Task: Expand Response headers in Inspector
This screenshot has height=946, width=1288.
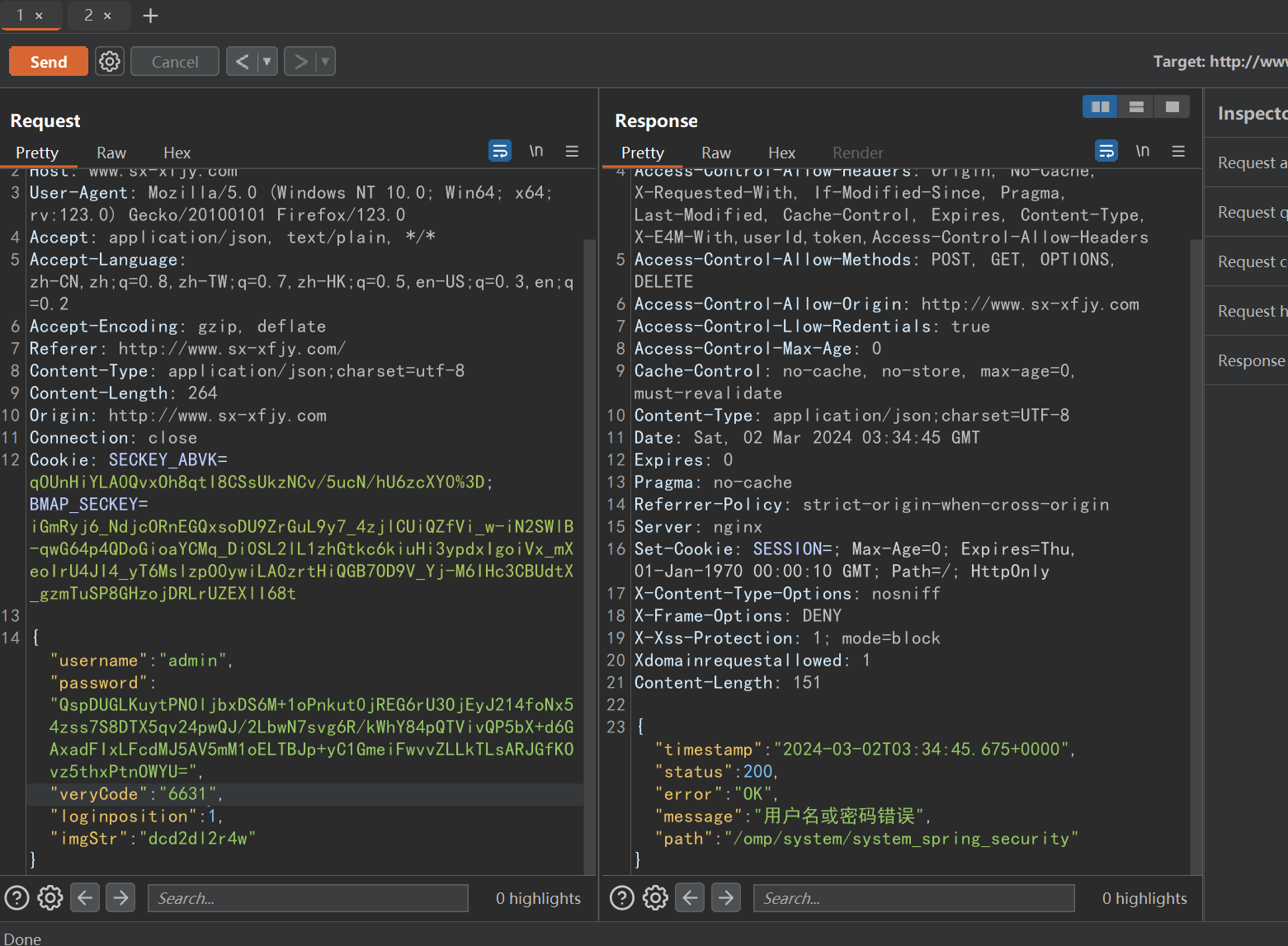Action: click(1247, 360)
